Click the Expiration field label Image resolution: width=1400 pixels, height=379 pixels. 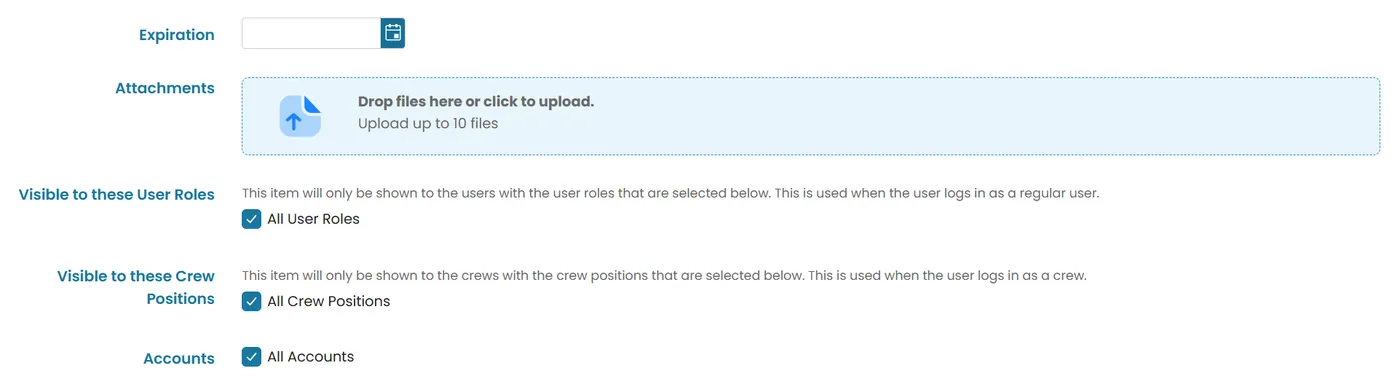pos(177,35)
